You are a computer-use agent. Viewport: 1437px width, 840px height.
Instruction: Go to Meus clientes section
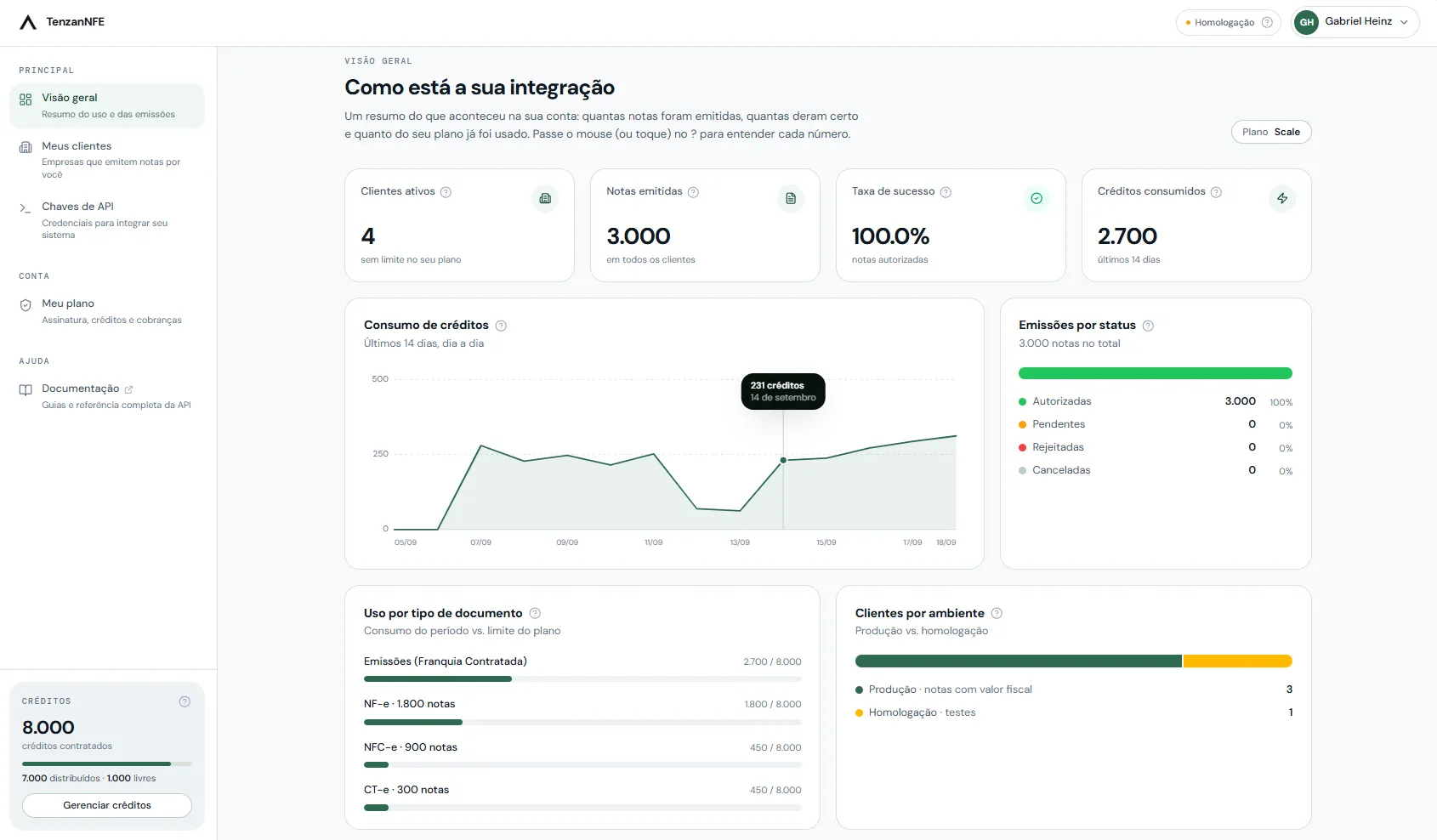point(107,159)
